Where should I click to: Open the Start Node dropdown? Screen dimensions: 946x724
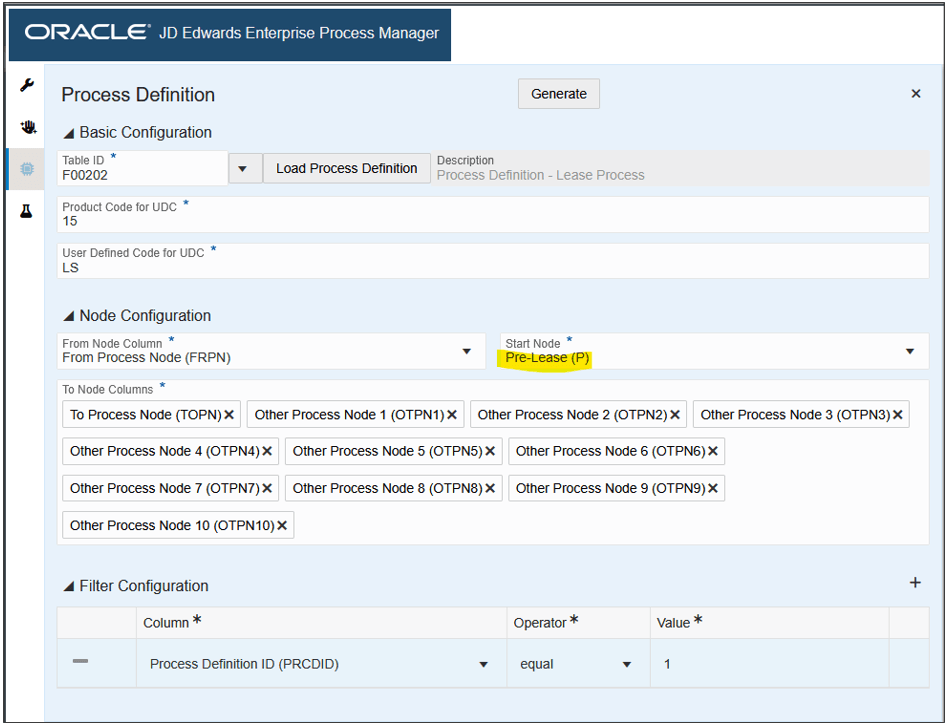coord(910,351)
